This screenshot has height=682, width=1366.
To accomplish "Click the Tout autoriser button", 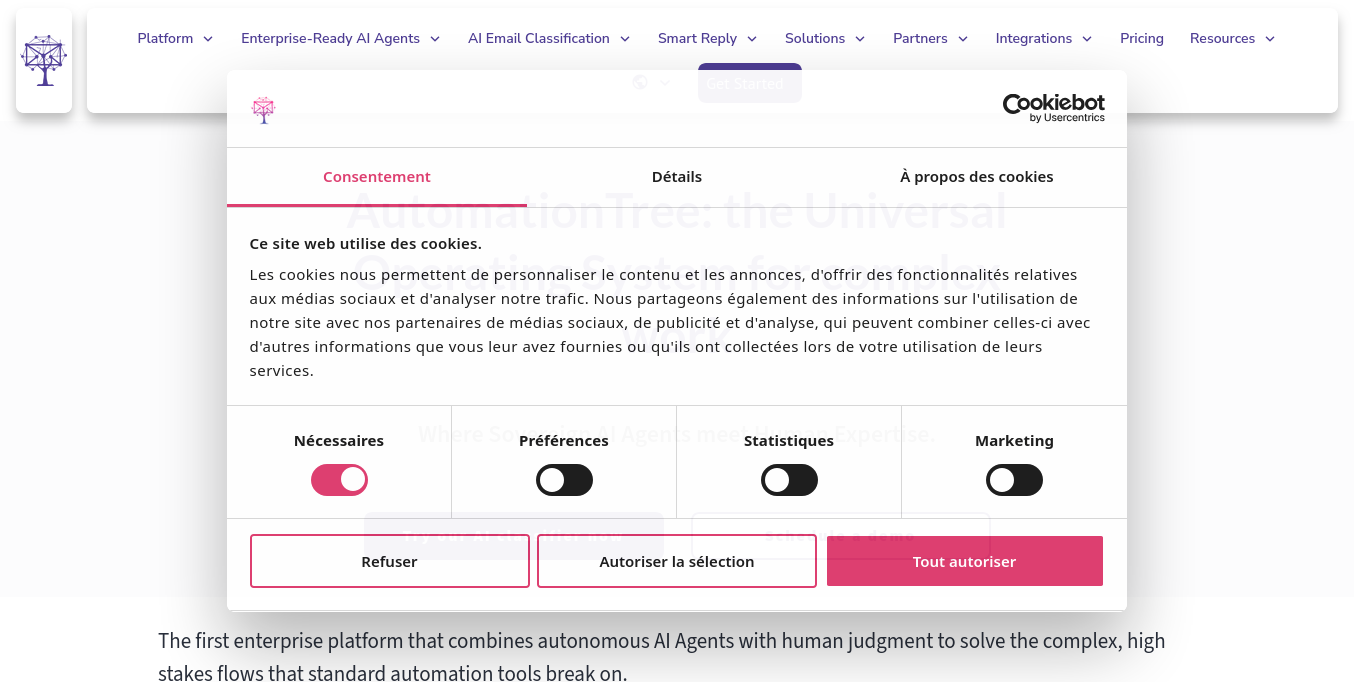I will (964, 561).
